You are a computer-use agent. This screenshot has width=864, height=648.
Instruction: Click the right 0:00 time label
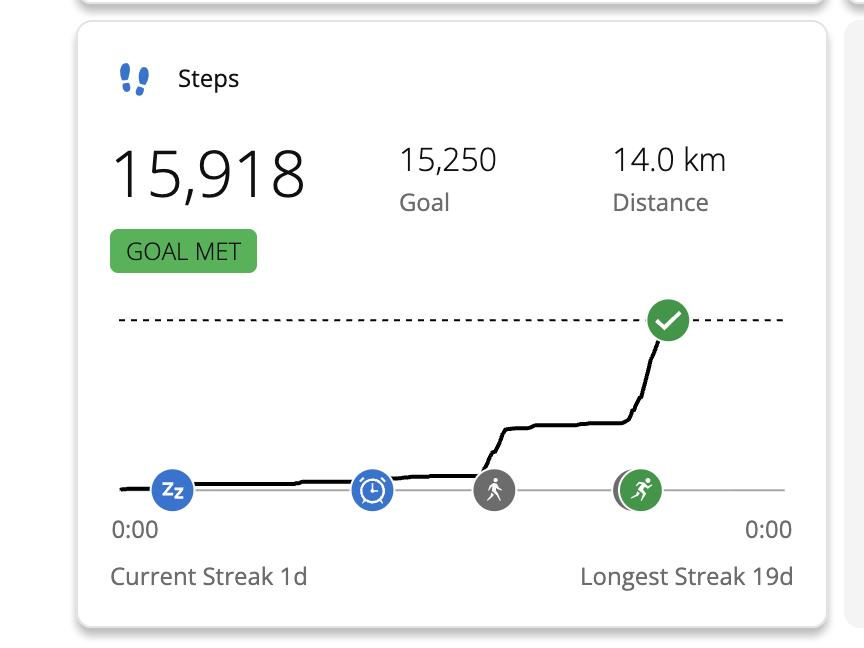[768, 530]
